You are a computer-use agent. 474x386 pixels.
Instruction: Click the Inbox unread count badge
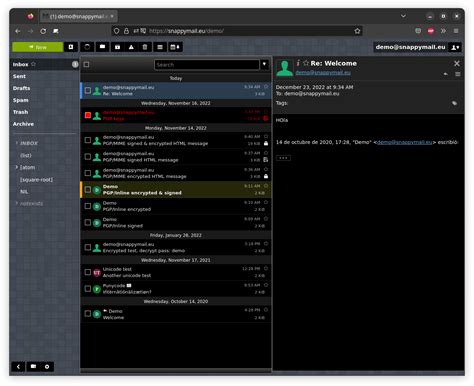tap(75, 64)
